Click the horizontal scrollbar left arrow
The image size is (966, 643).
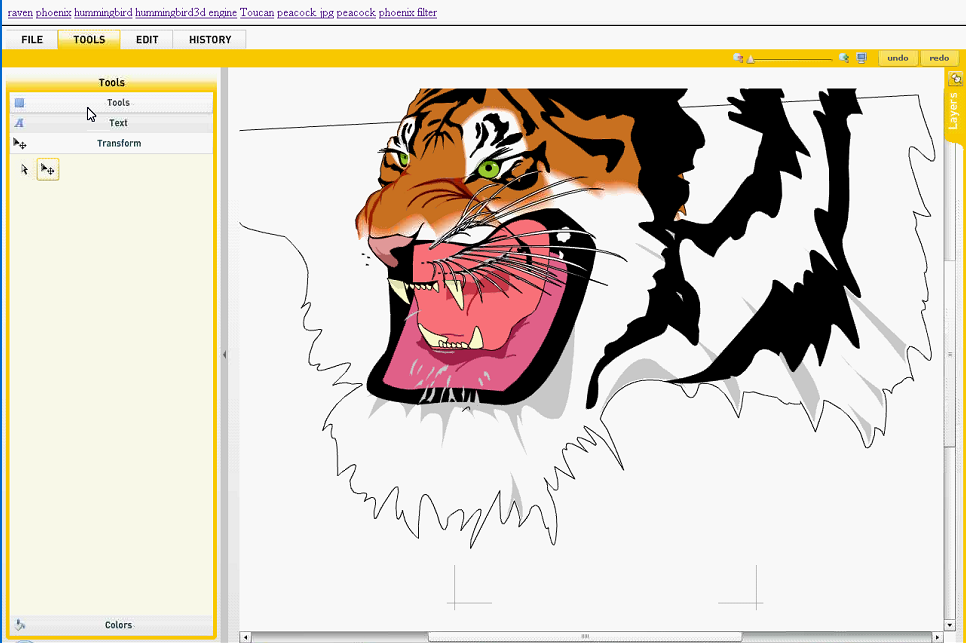pyautogui.click(x=245, y=637)
